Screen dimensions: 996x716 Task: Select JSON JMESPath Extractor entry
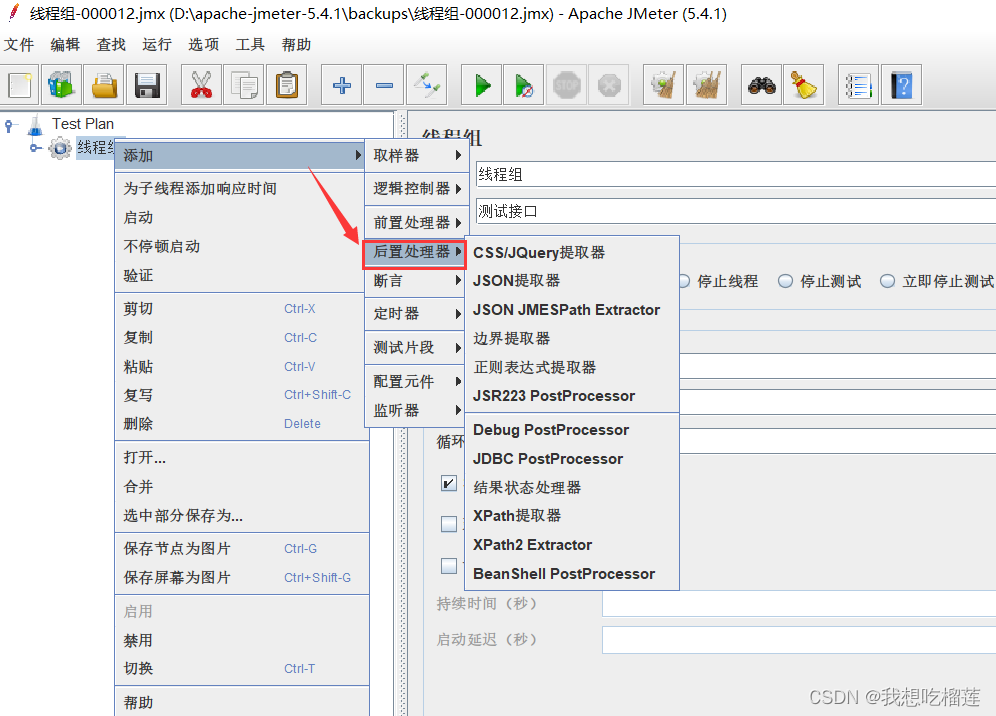point(572,310)
